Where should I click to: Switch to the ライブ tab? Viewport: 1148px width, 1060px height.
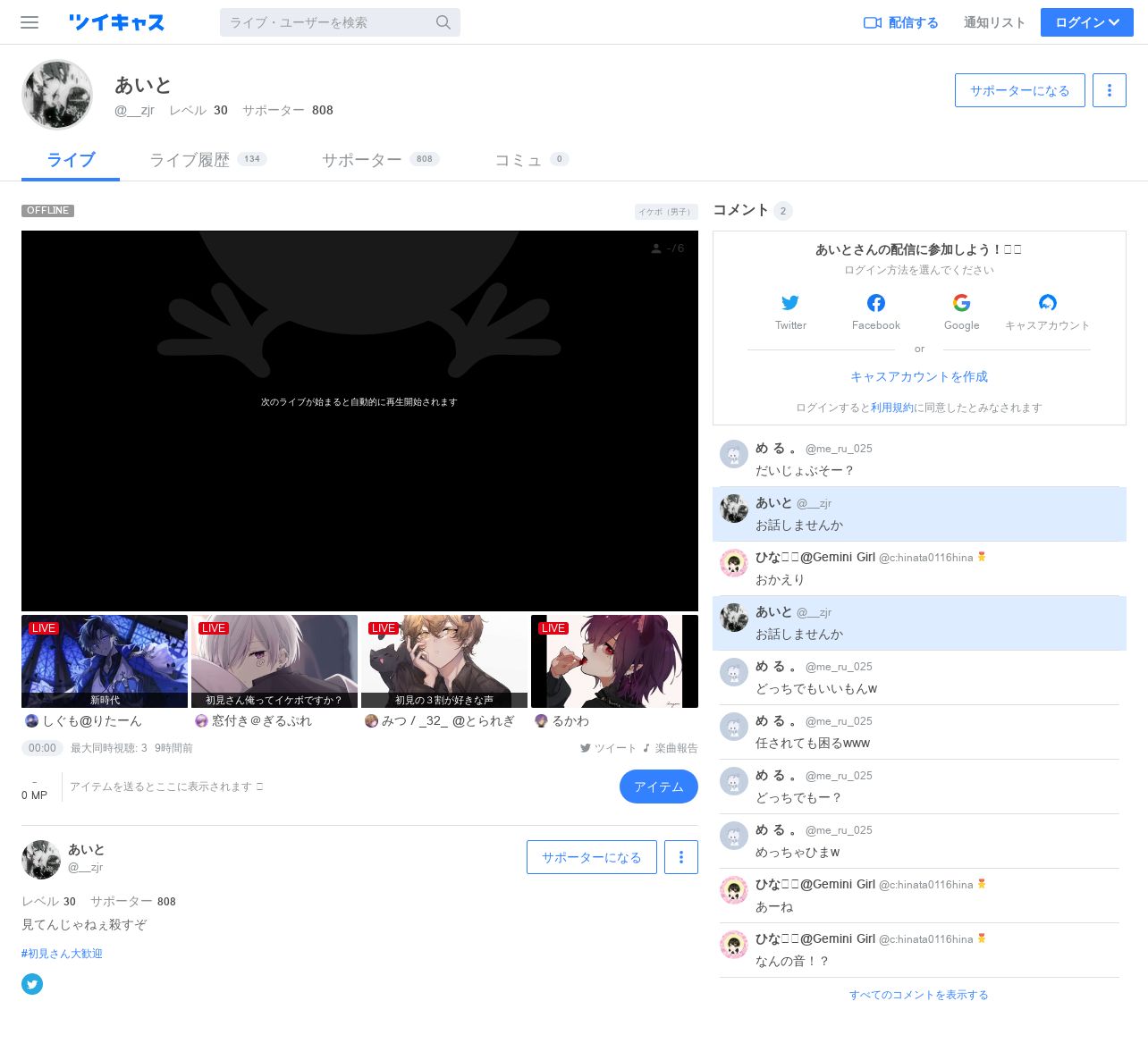tap(71, 160)
